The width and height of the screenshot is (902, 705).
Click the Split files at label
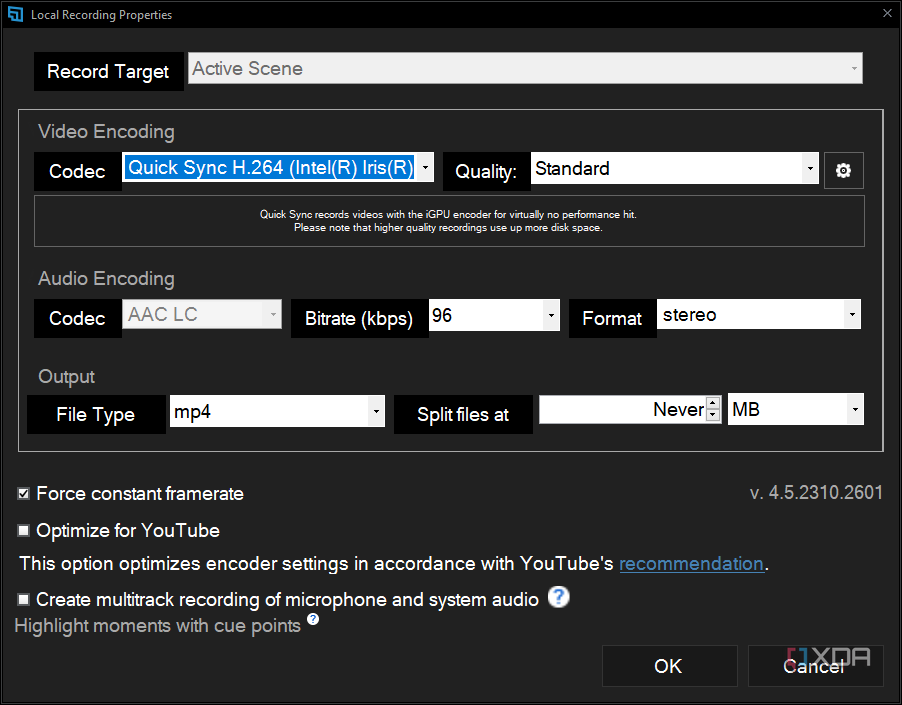tap(463, 415)
